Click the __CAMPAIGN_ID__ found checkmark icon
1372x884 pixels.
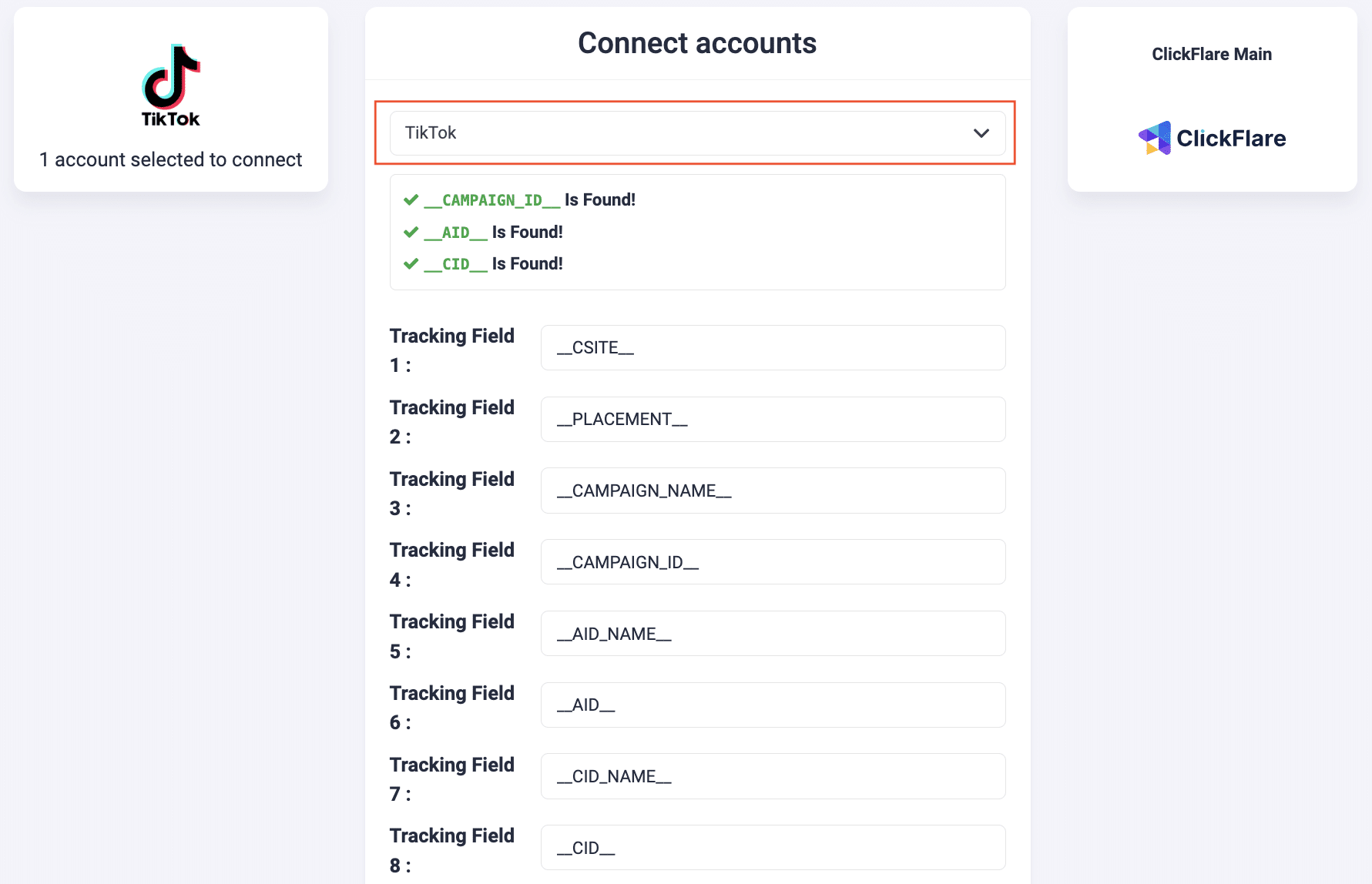tap(411, 200)
